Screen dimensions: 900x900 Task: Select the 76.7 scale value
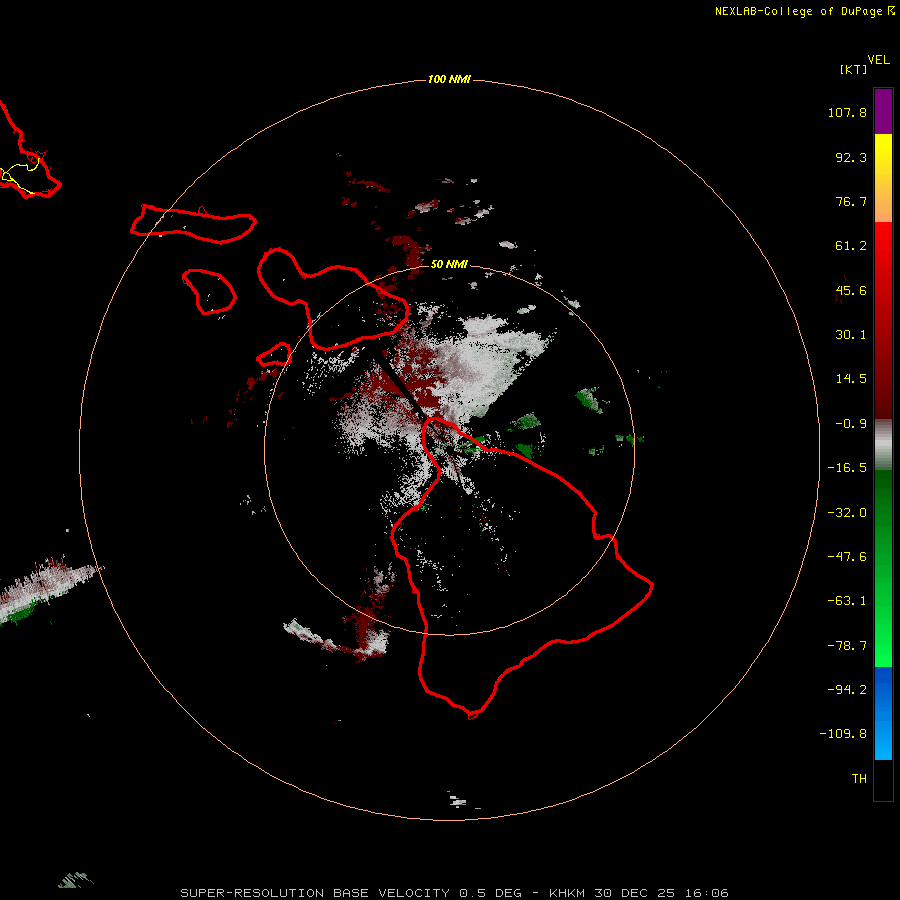(x=851, y=201)
